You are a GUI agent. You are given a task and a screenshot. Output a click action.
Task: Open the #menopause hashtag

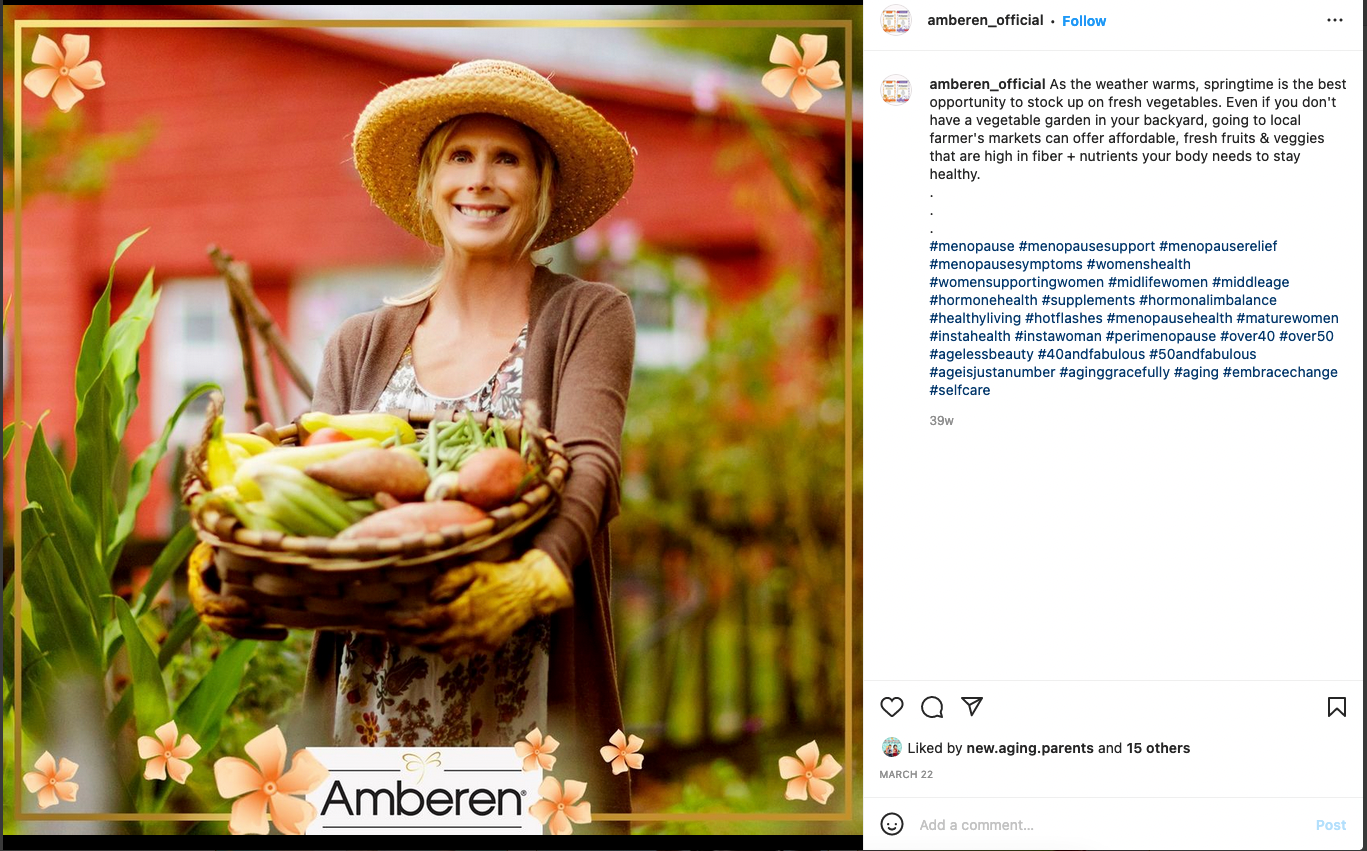(972, 246)
